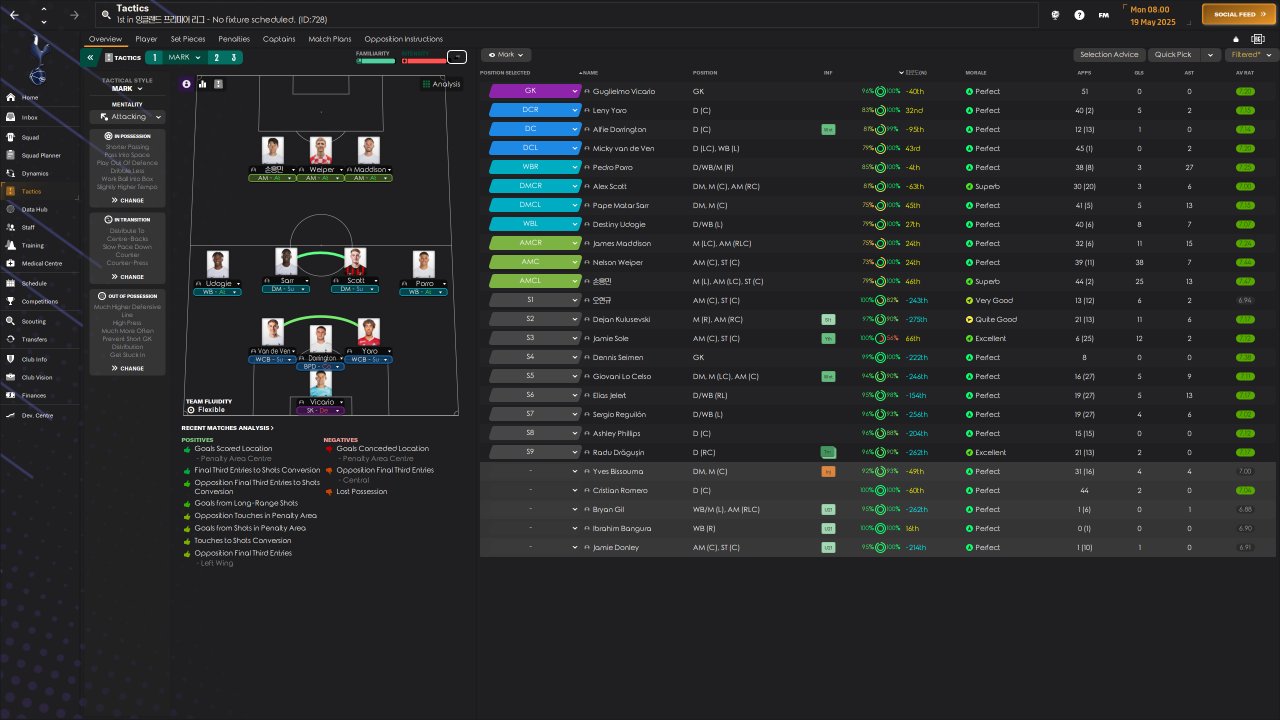The width and height of the screenshot is (1280, 720).
Task: Click the globe world icon
Action: pyautogui.click(x=1056, y=15)
